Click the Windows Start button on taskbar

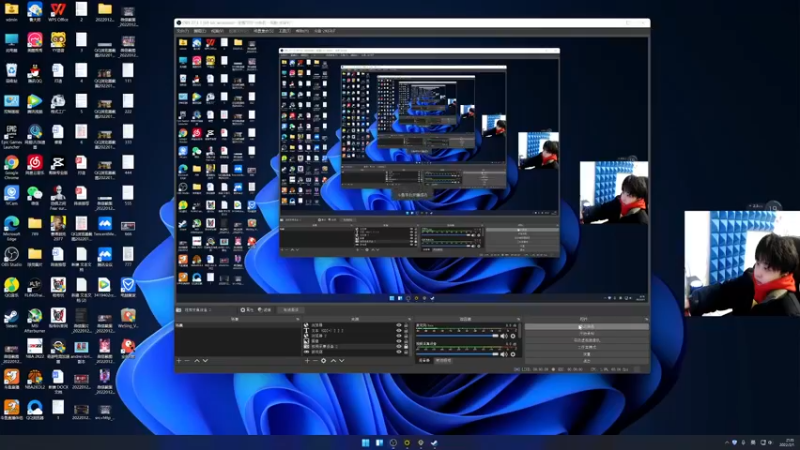365,442
